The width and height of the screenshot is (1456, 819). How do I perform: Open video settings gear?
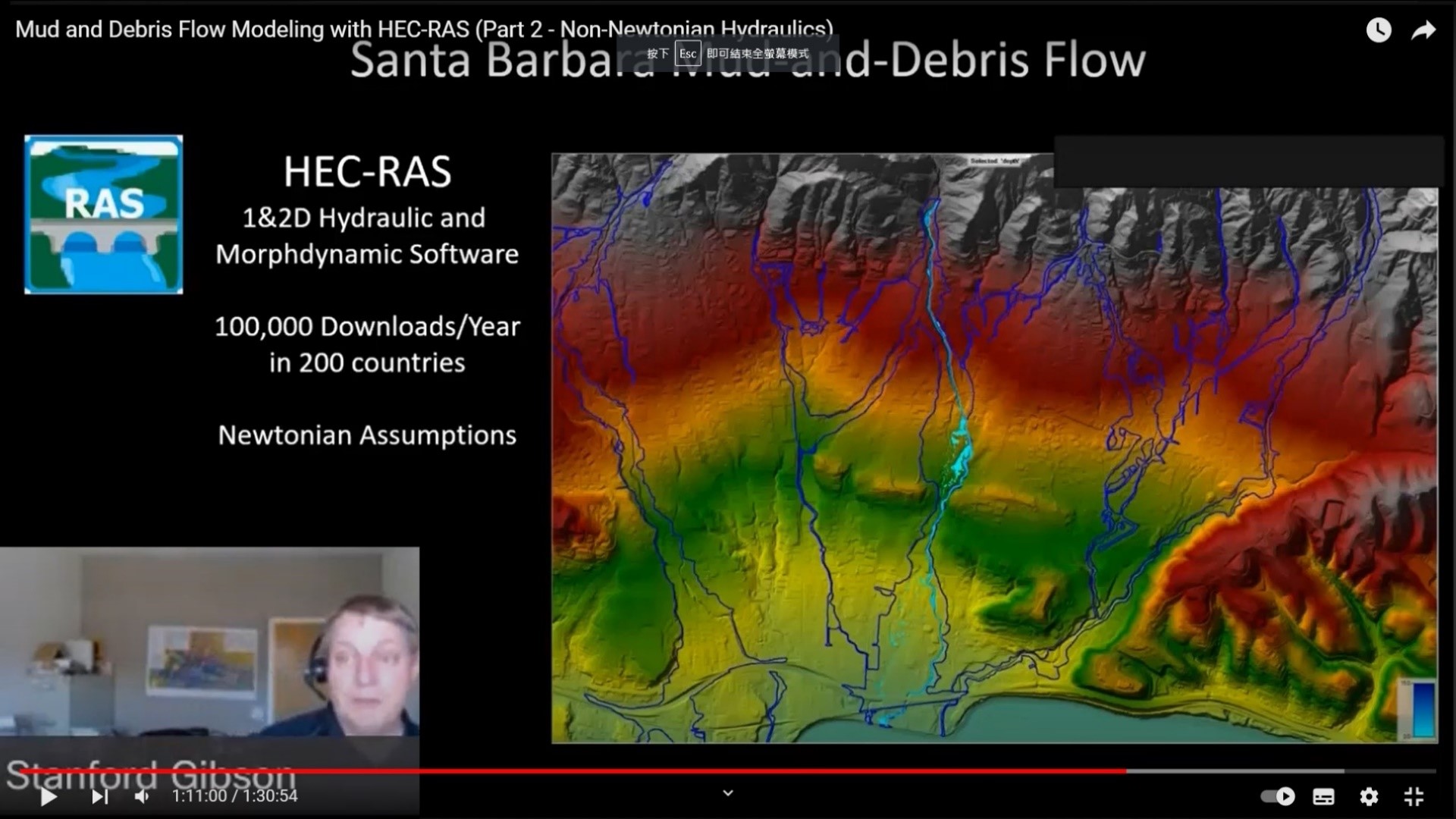(x=1369, y=796)
